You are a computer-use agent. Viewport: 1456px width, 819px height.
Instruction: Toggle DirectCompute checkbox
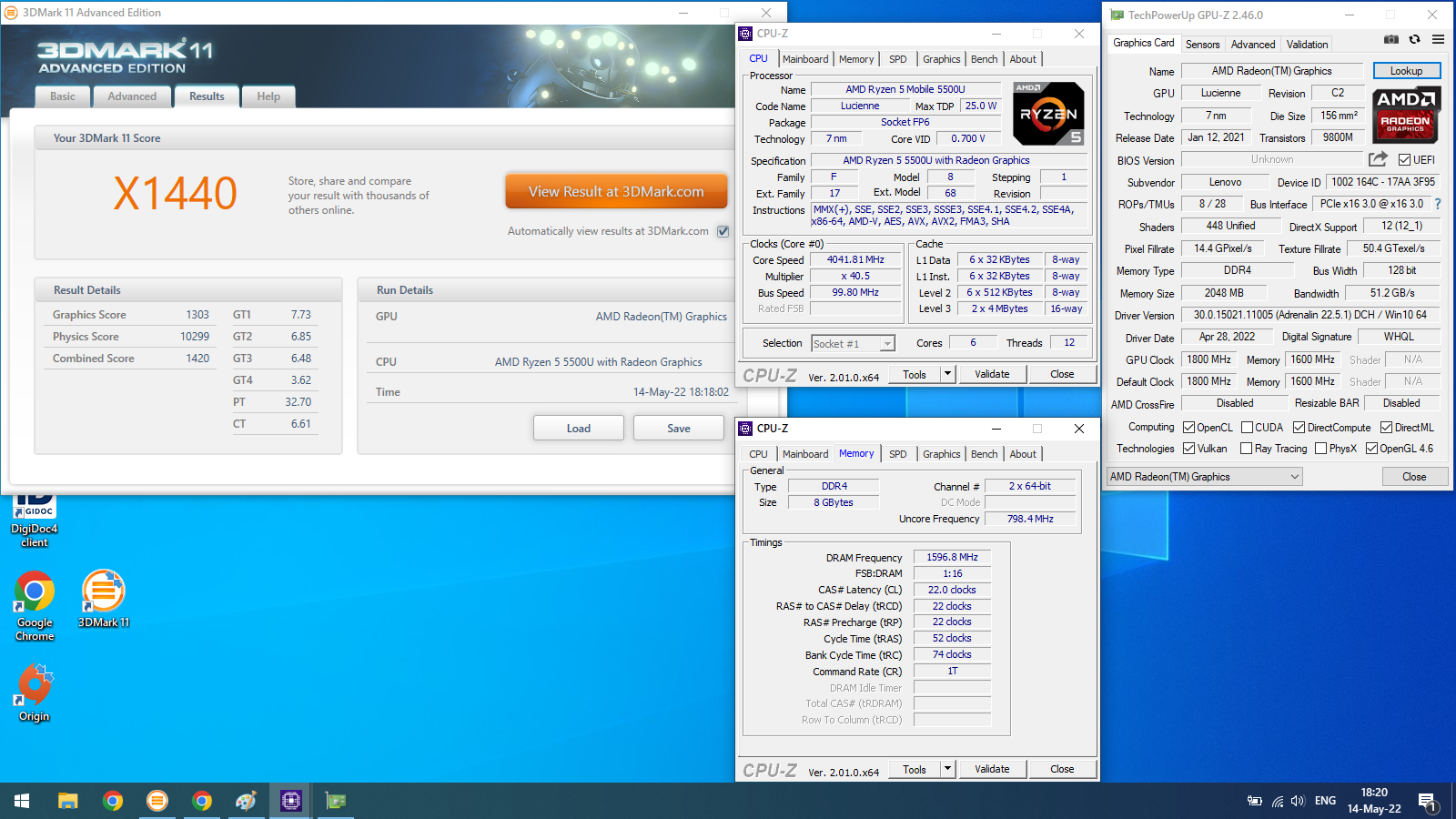click(1299, 427)
